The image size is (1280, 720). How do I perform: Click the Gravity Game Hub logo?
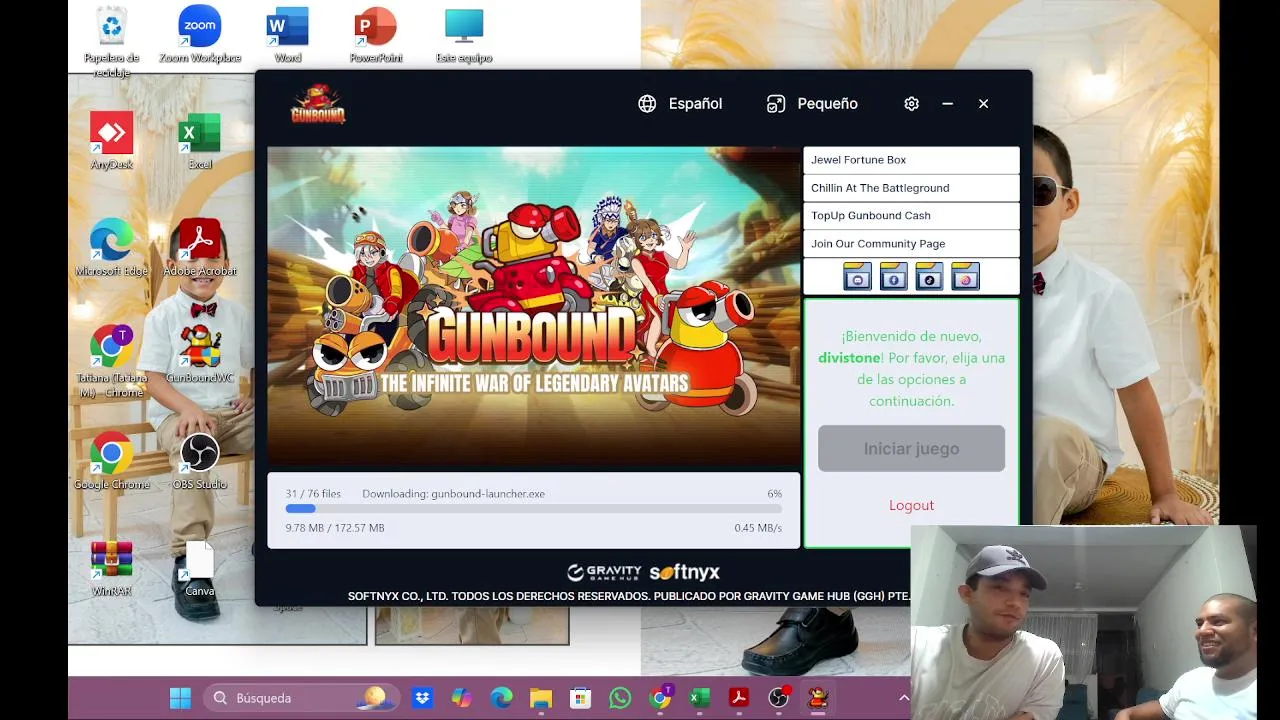604,573
